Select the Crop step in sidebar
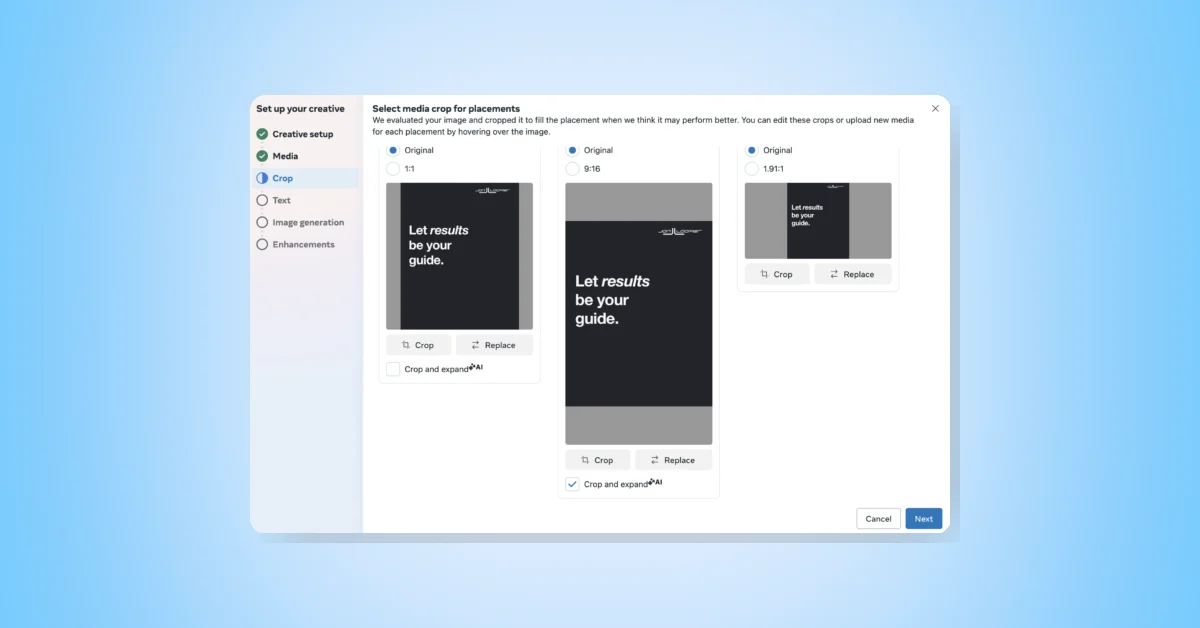Screen dimensions: 1200x628 305,178
